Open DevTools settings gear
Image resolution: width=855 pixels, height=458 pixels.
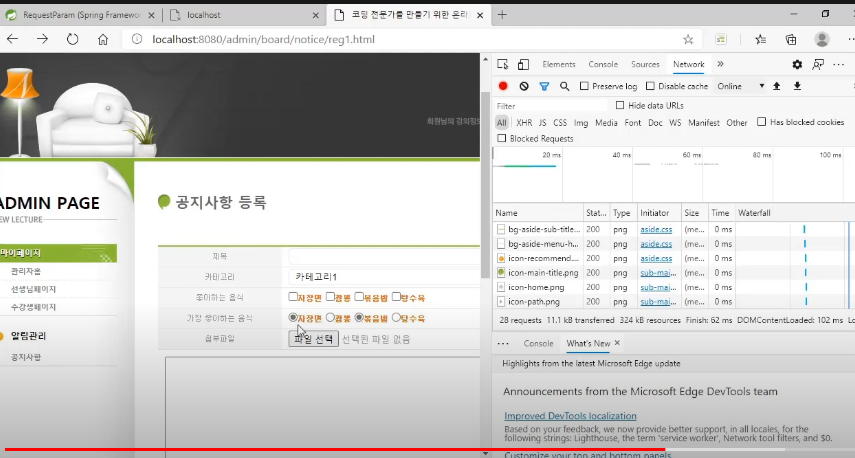tap(797, 64)
